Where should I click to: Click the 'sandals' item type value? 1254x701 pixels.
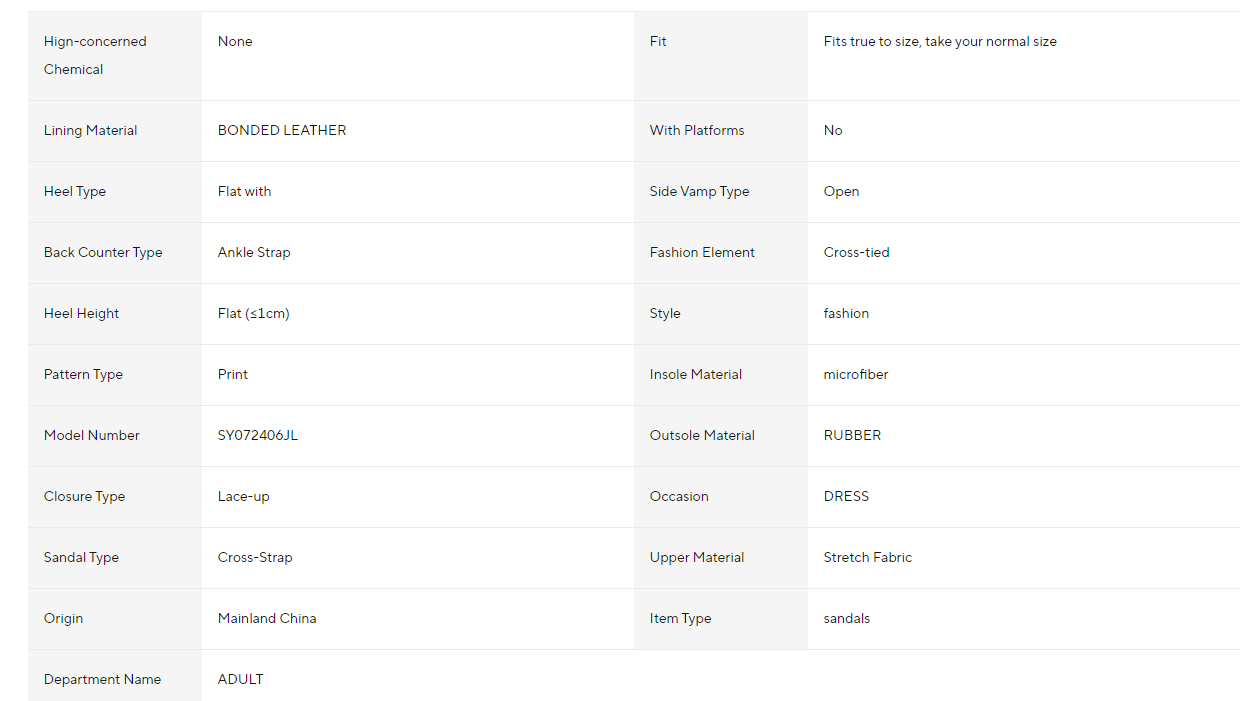847,619
